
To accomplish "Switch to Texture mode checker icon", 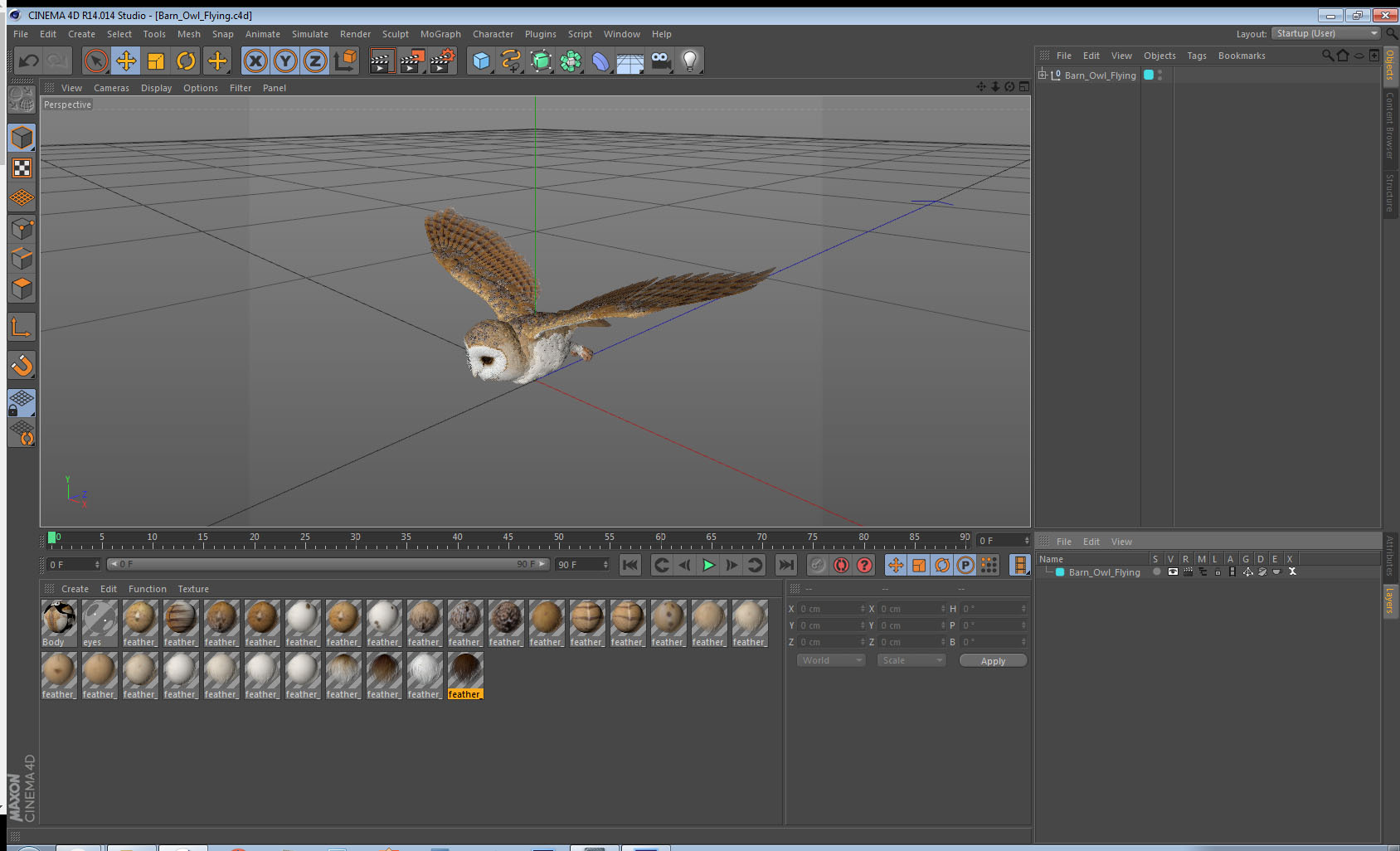I will tap(22, 168).
